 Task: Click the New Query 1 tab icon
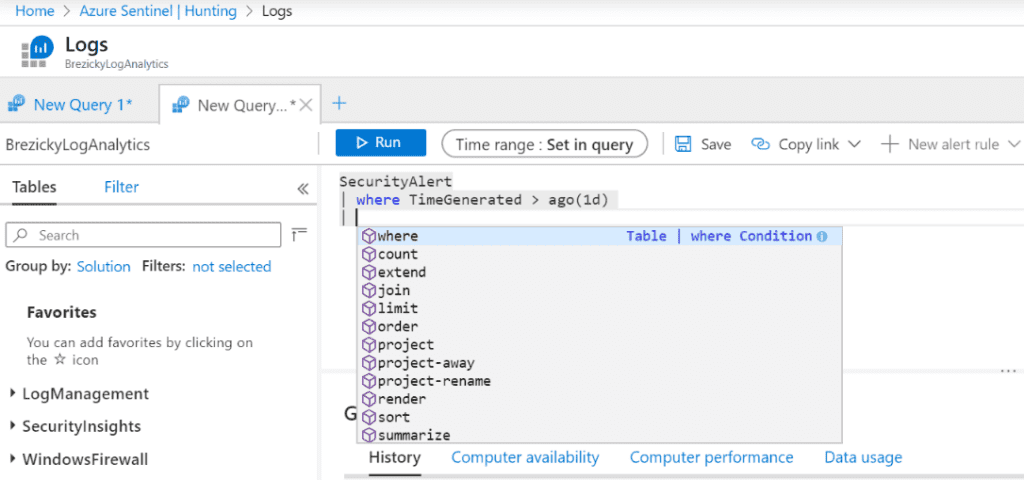[x=17, y=104]
